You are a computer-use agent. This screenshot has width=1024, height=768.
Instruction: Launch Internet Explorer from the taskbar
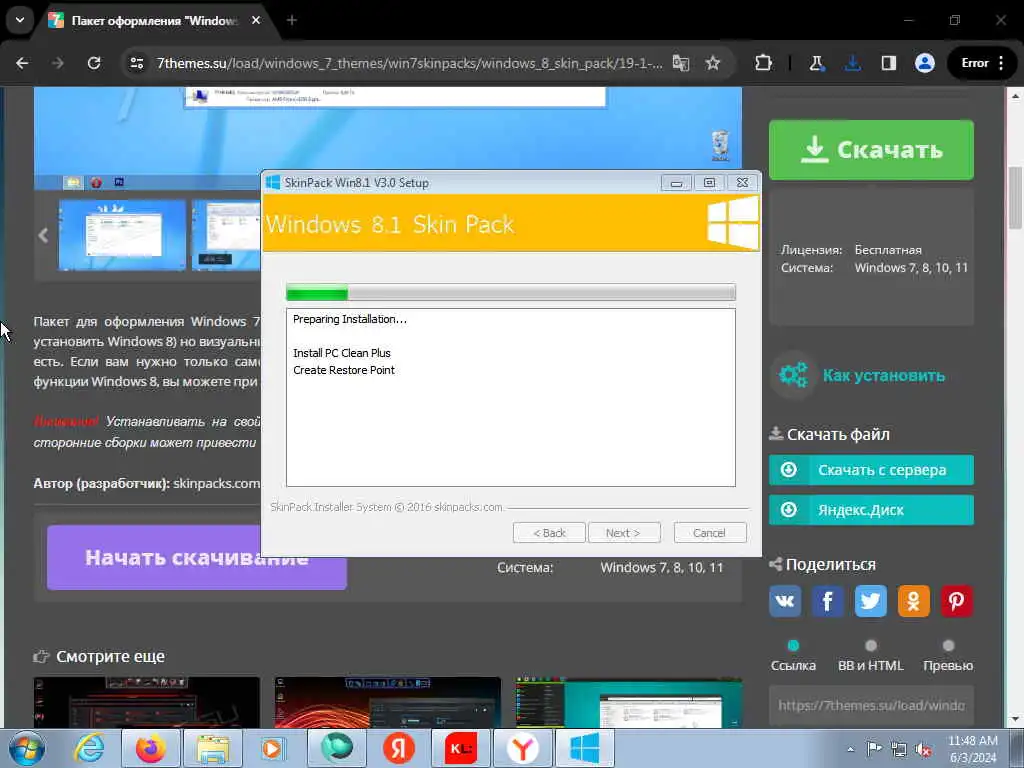tap(89, 748)
